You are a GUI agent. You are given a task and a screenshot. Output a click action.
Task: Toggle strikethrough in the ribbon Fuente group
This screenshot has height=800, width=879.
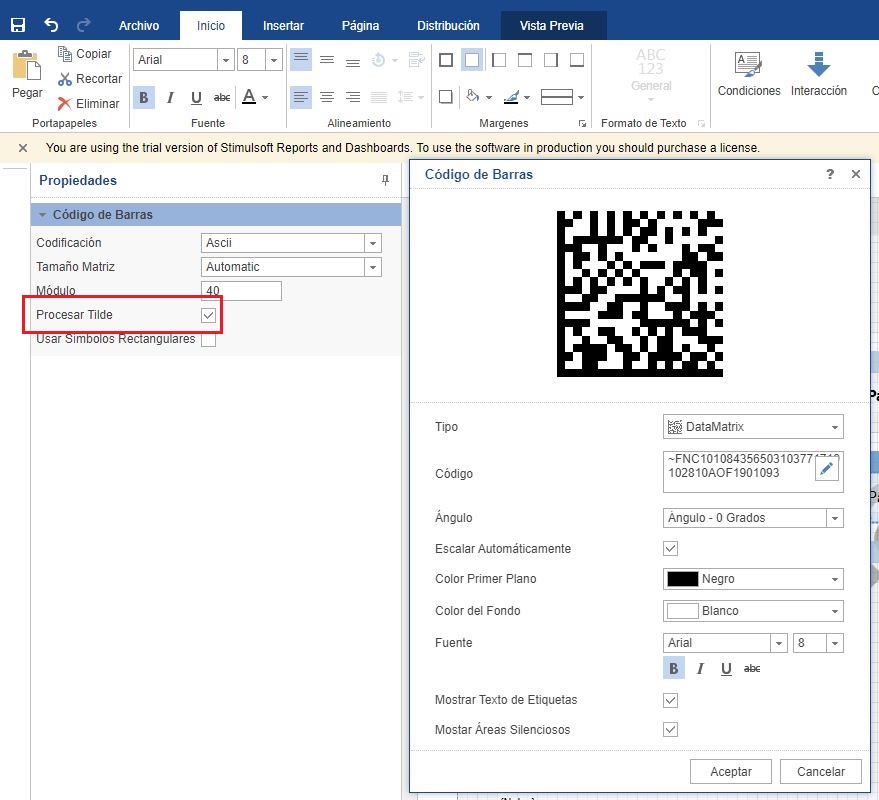[222, 98]
